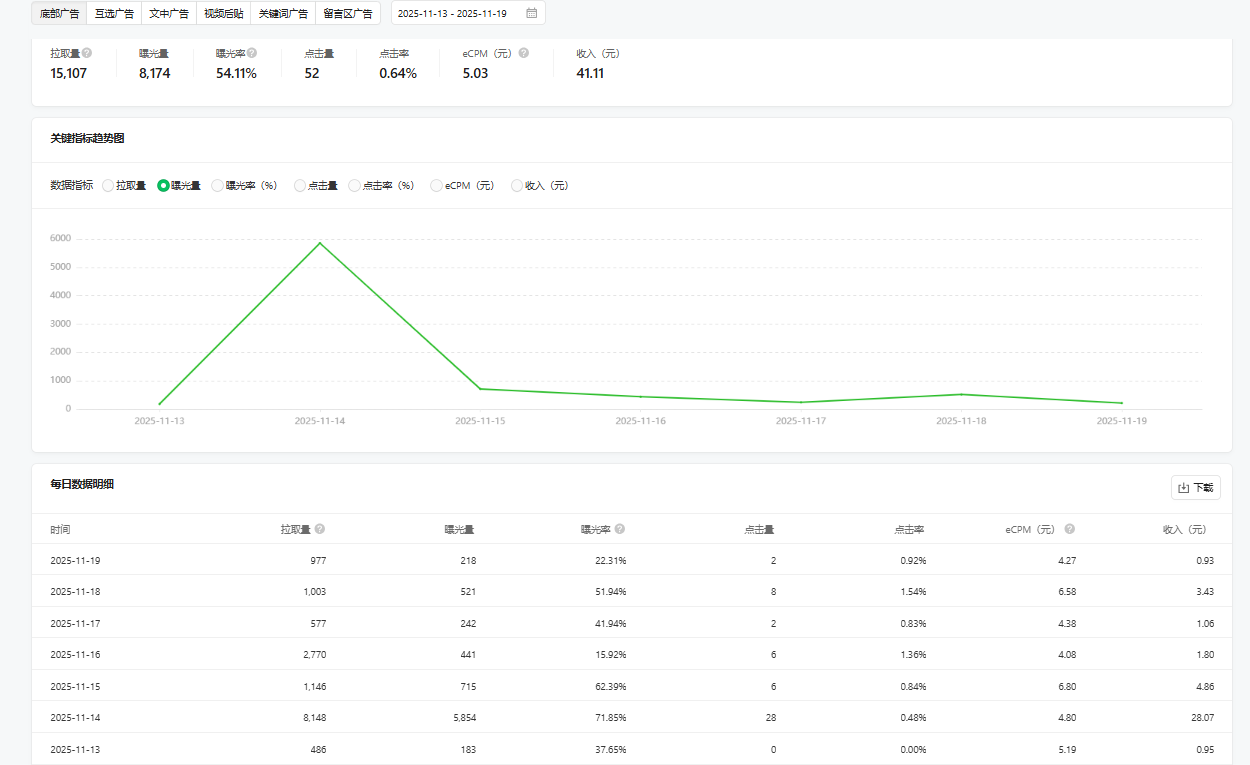Choose 曝光率(%) as the trend indicator

(218, 185)
